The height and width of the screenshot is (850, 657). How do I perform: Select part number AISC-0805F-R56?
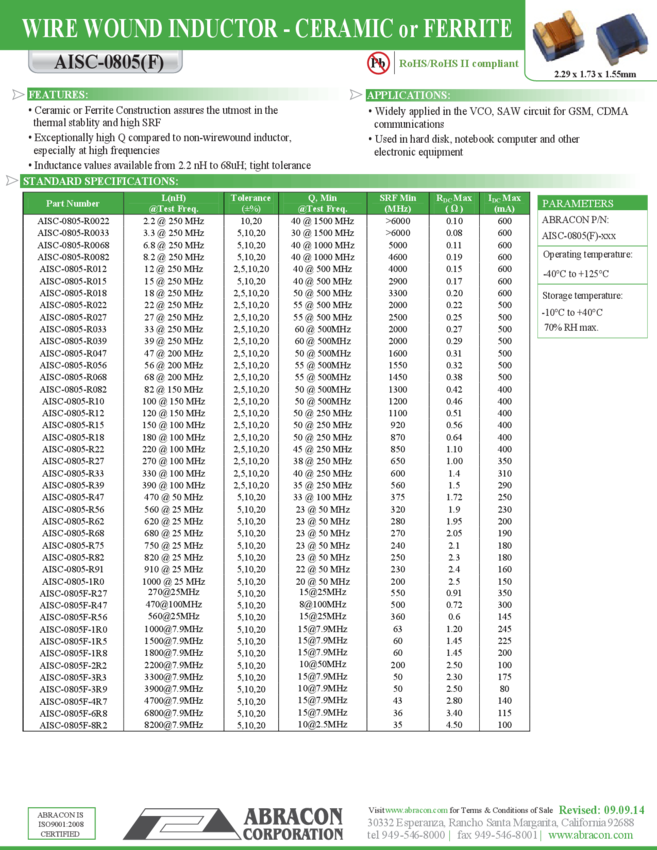click(73, 617)
